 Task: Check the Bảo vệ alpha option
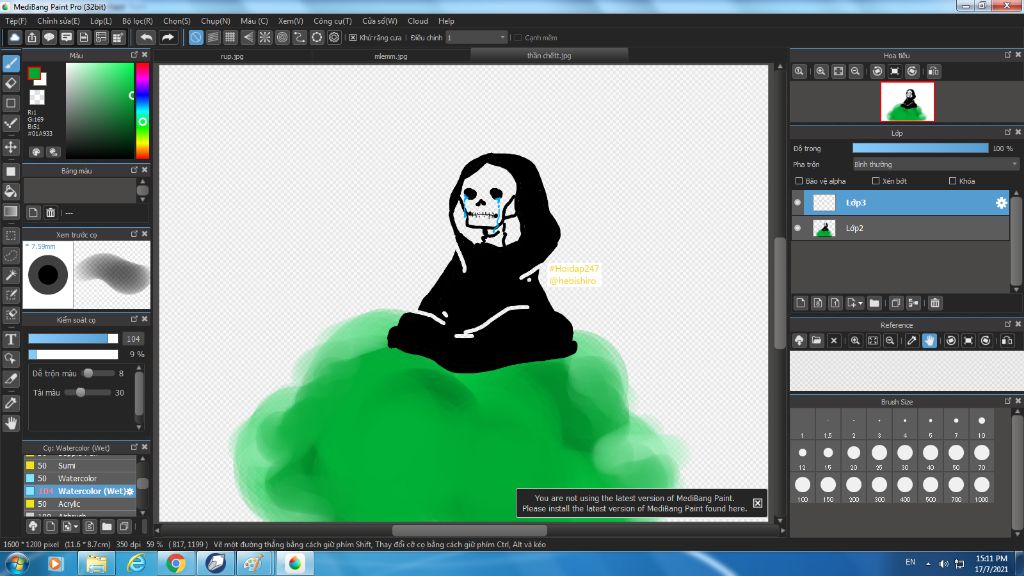point(799,181)
